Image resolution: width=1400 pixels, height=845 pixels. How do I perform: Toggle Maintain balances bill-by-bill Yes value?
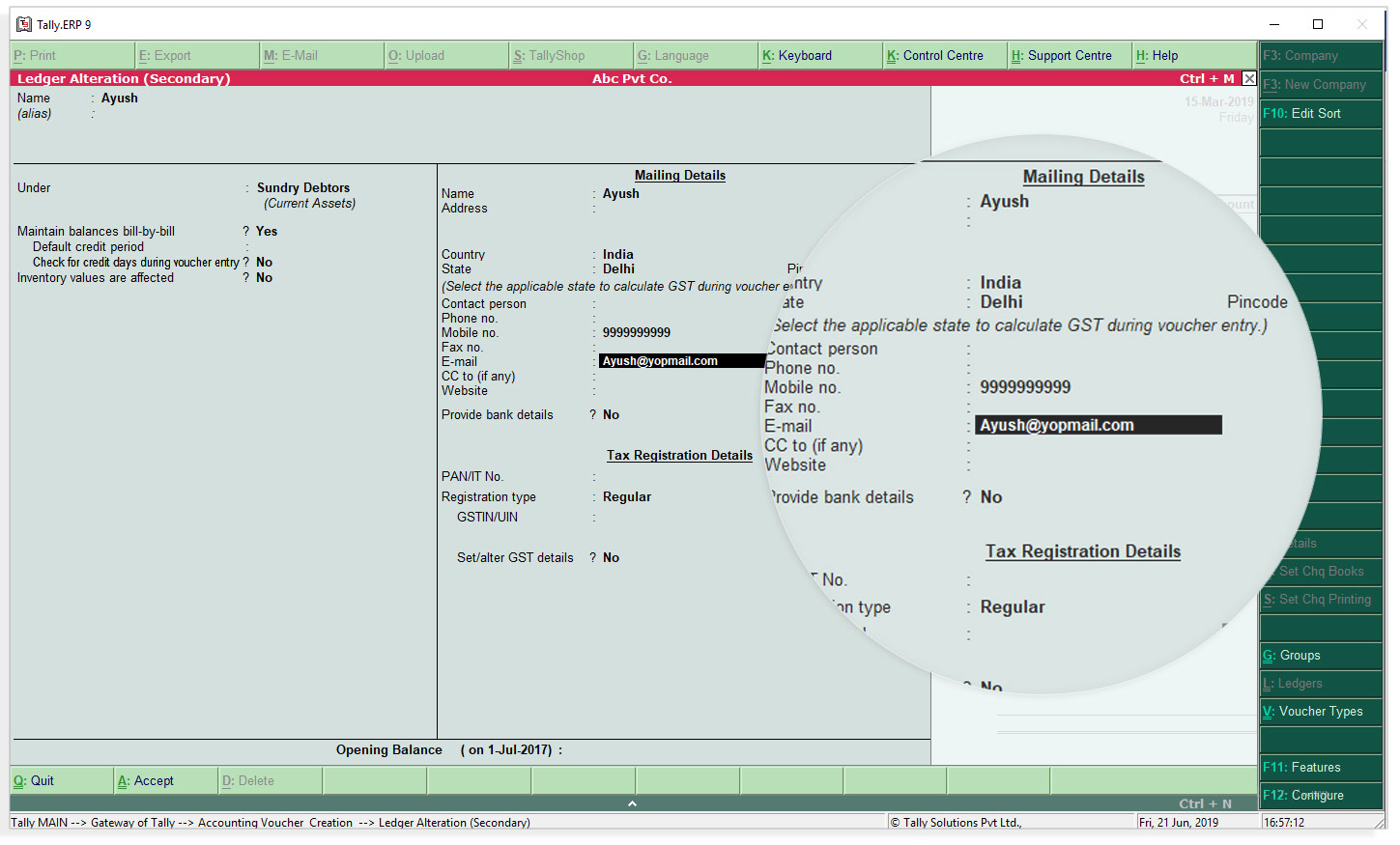pos(267,232)
